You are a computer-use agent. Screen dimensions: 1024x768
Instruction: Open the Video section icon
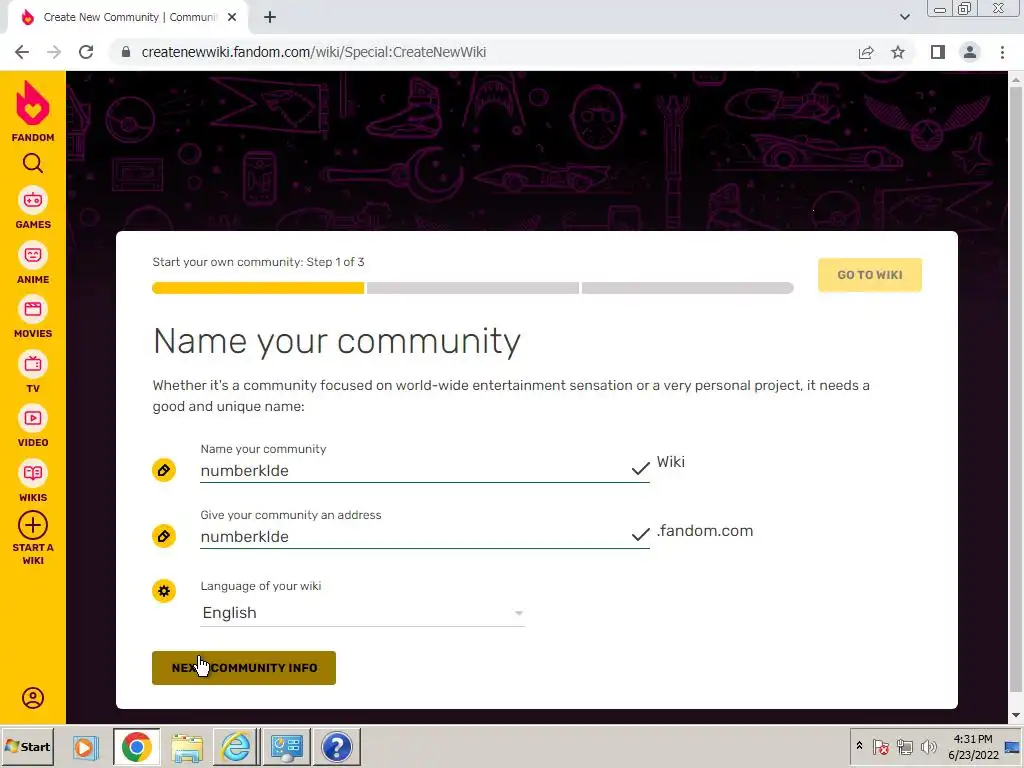coord(33,419)
